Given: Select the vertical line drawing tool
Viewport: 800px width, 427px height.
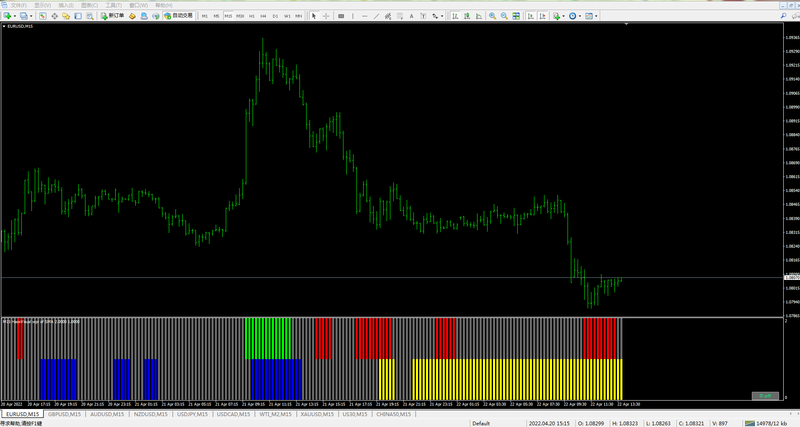Looking at the screenshot, I should pos(353,16).
